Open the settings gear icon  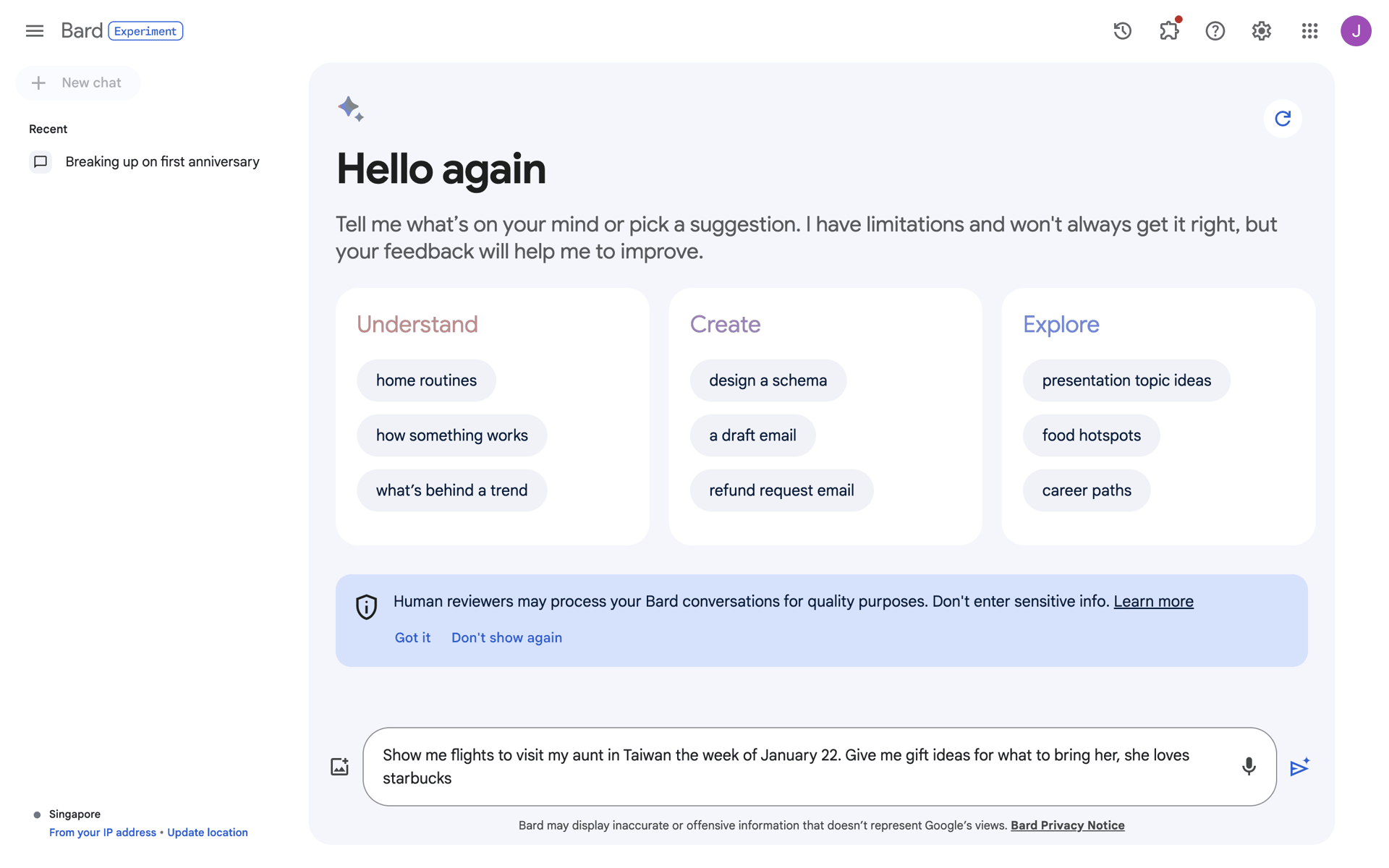(x=1262, y=31)
